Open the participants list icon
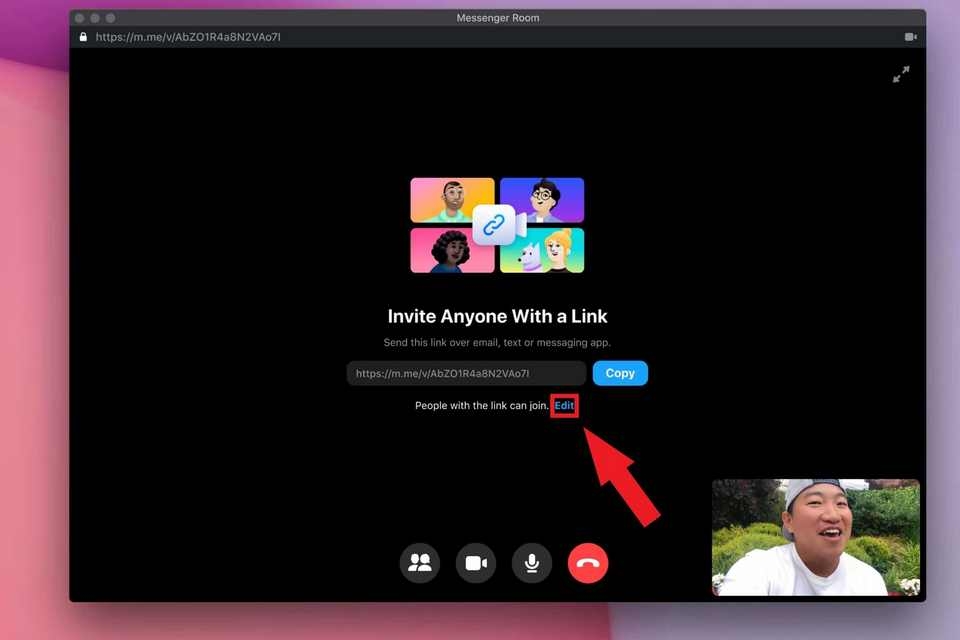The image size is (960, 640). coord(419,563)
